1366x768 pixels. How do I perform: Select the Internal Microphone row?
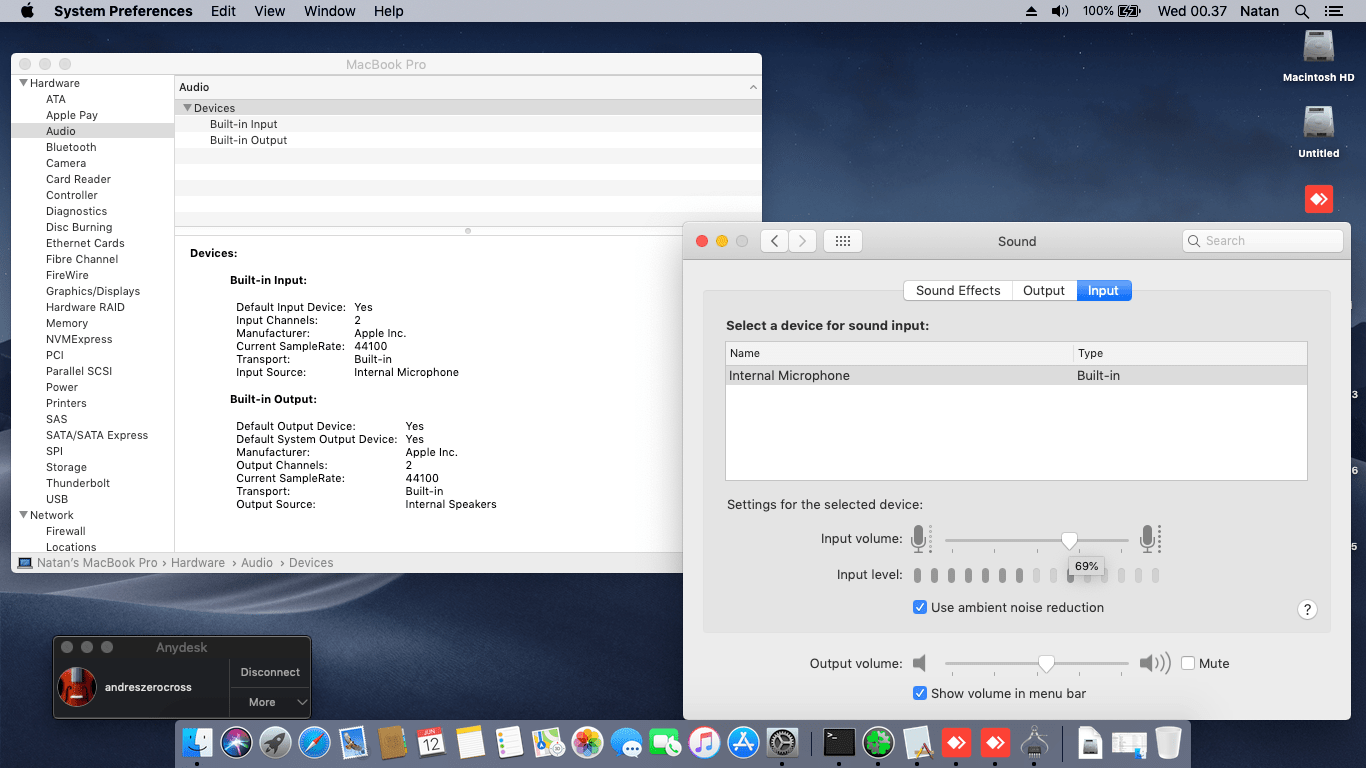[1016, 375]
